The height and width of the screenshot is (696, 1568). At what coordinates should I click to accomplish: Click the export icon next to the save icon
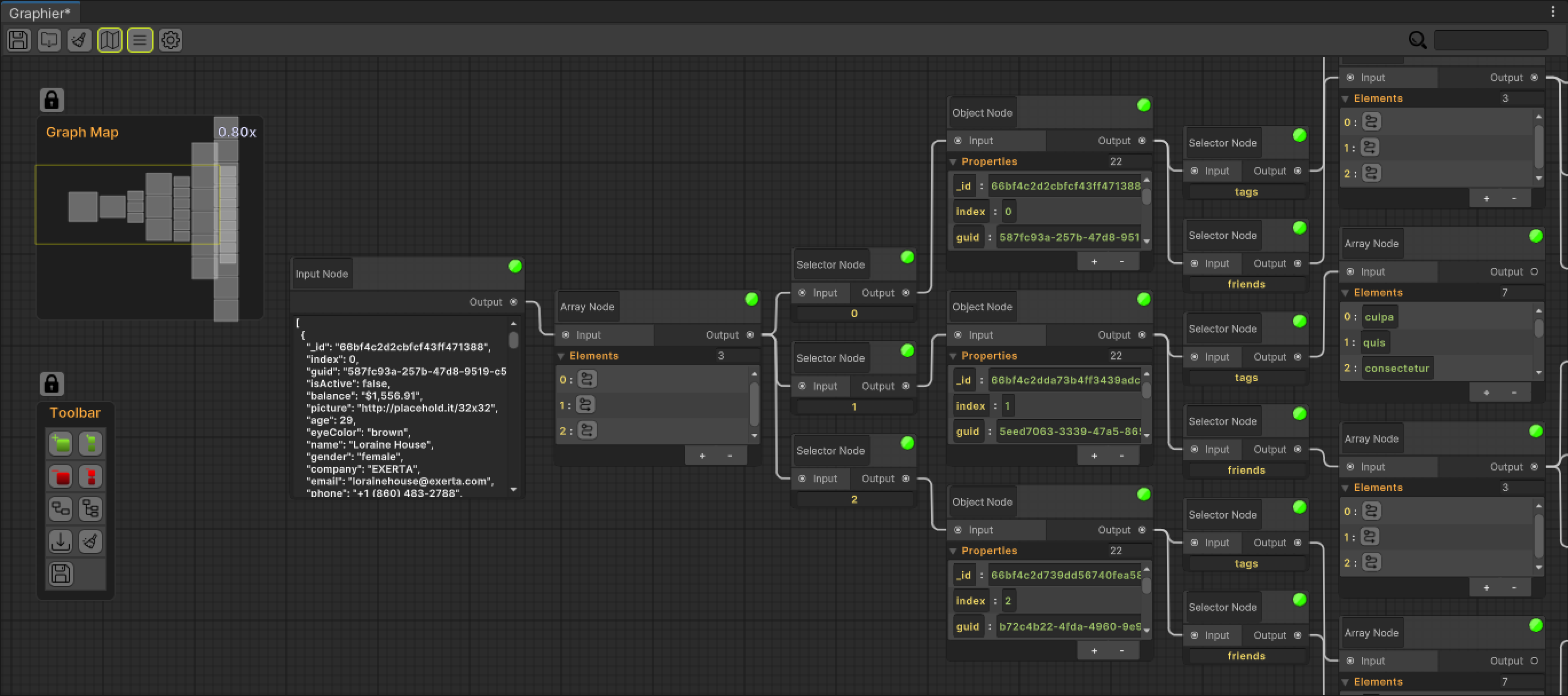click(49, 39)
